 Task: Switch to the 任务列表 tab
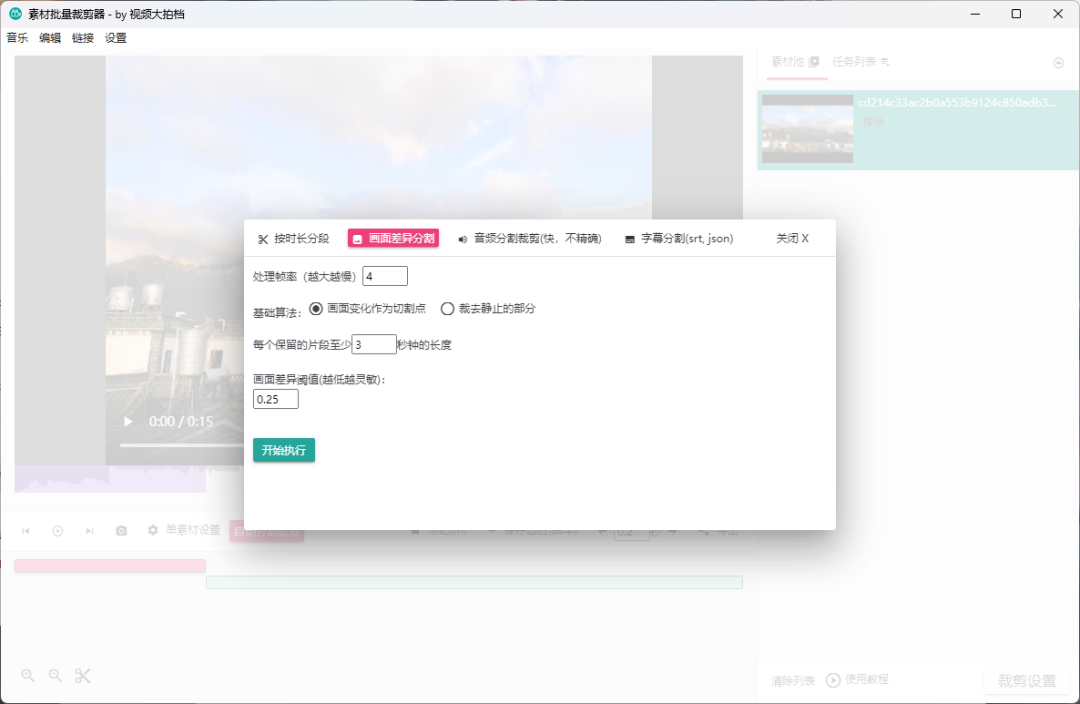pyautogui.click(x=860, y=62)
